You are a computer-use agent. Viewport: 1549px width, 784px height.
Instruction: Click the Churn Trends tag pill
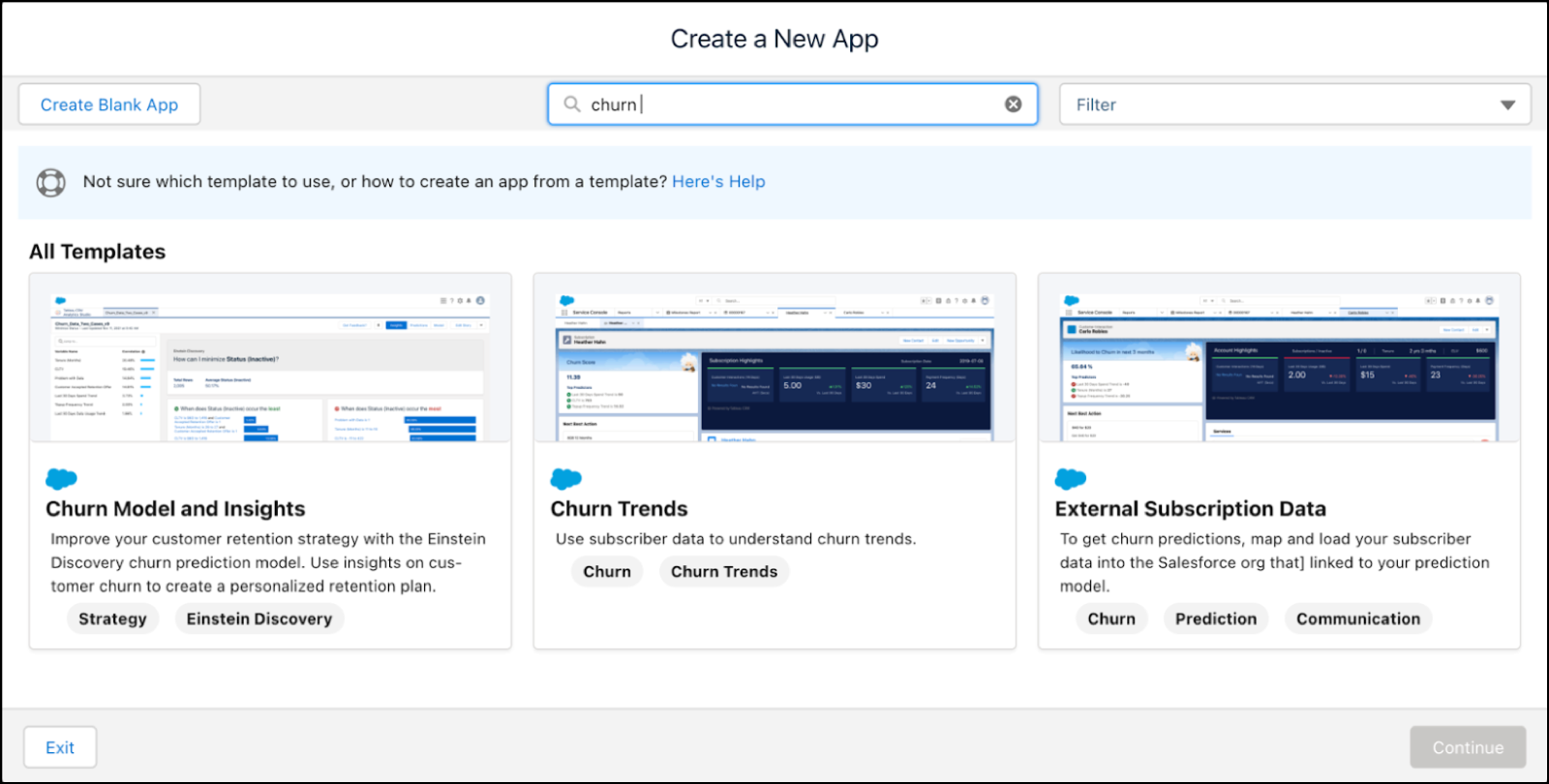pos(724,571)
